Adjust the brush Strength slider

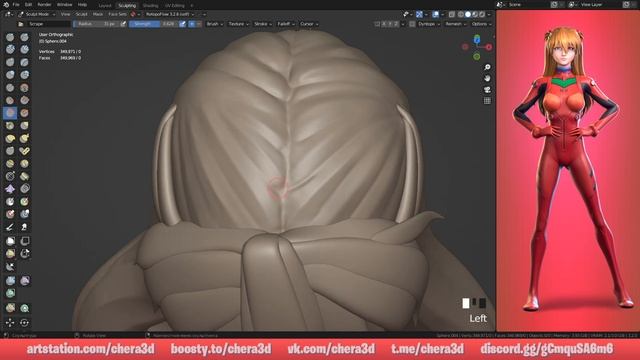(x=153, y=24)
